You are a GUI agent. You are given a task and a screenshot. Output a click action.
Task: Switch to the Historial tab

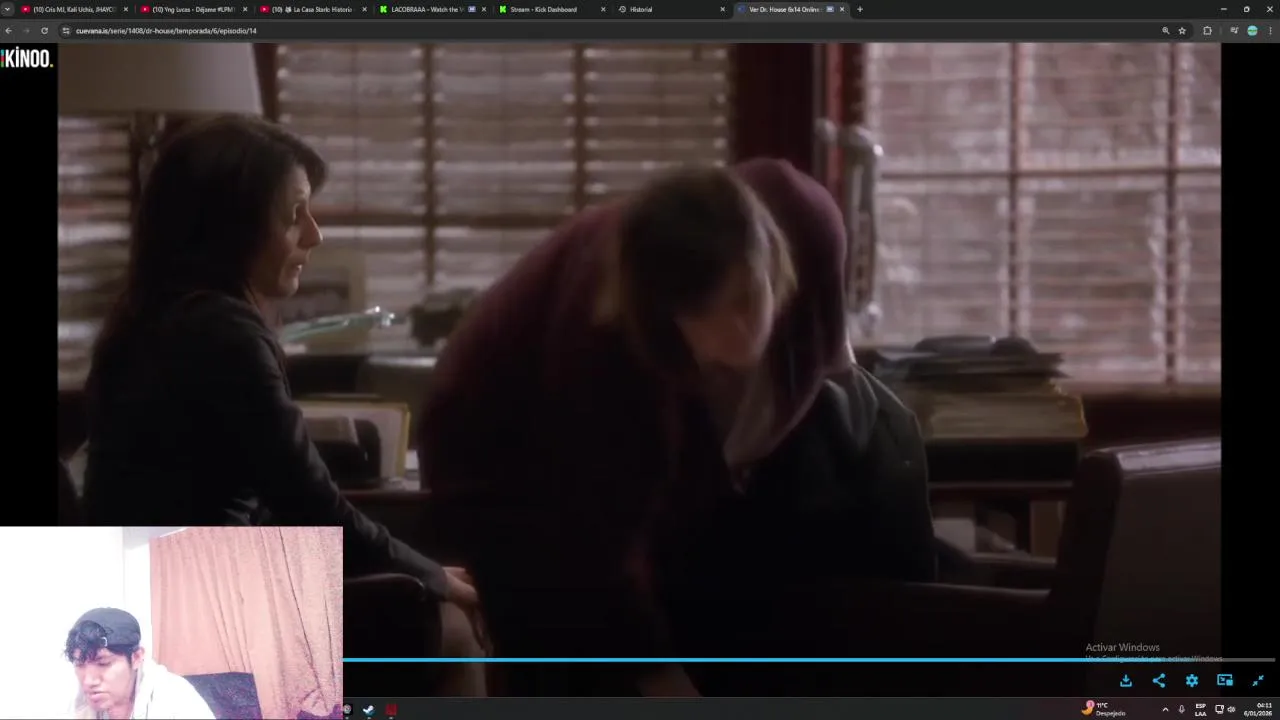pos(670,9)
